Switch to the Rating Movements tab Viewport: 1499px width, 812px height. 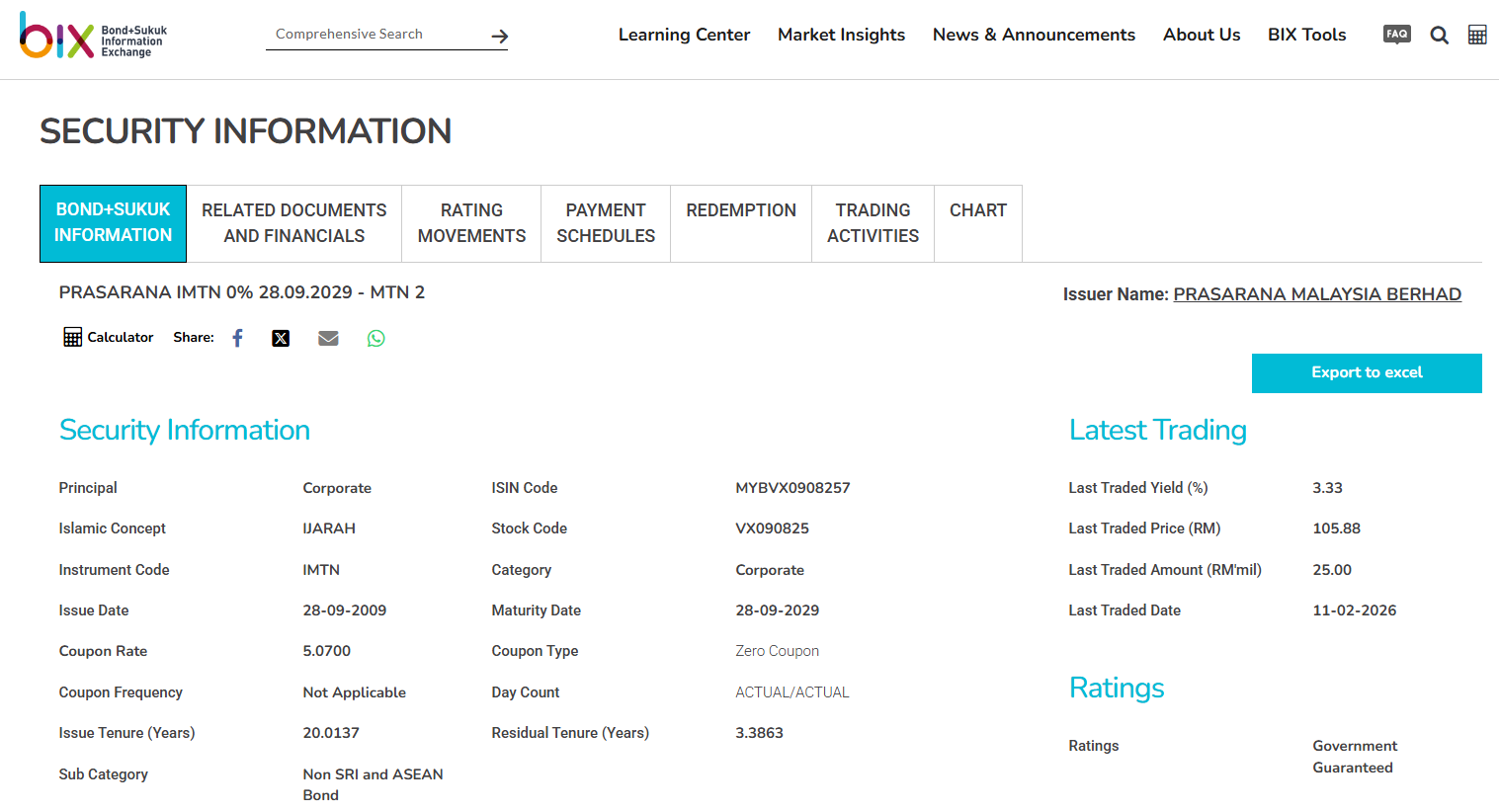471,223
